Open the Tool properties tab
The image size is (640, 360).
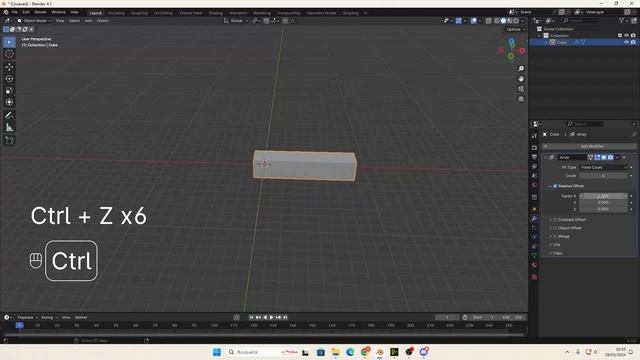pos(534,136)
